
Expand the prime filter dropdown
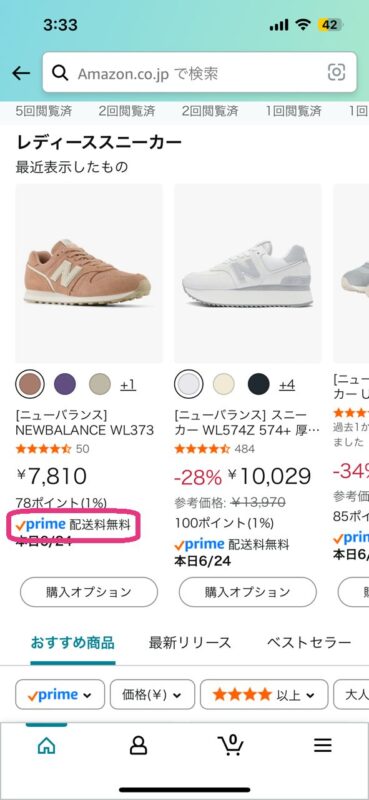(x=60, y=694)
